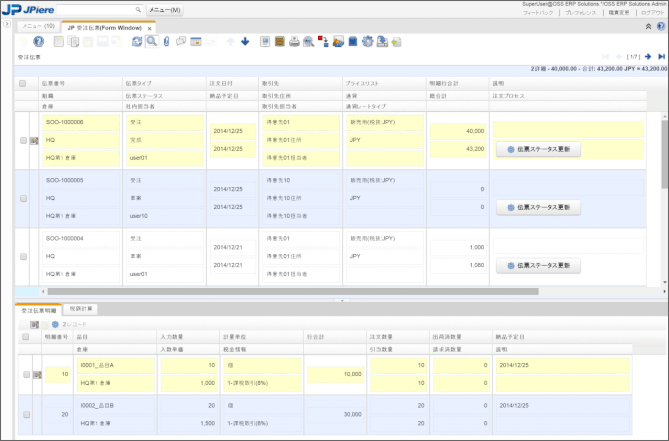Open the active workflows icon
This screenshot has height=441, width=669.
(x=323, y=41)
